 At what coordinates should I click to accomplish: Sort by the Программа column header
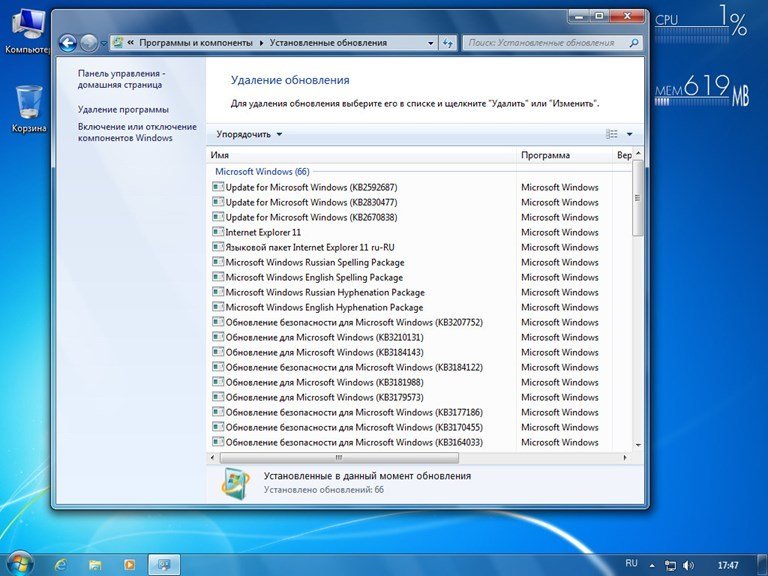tap(564, 155)
